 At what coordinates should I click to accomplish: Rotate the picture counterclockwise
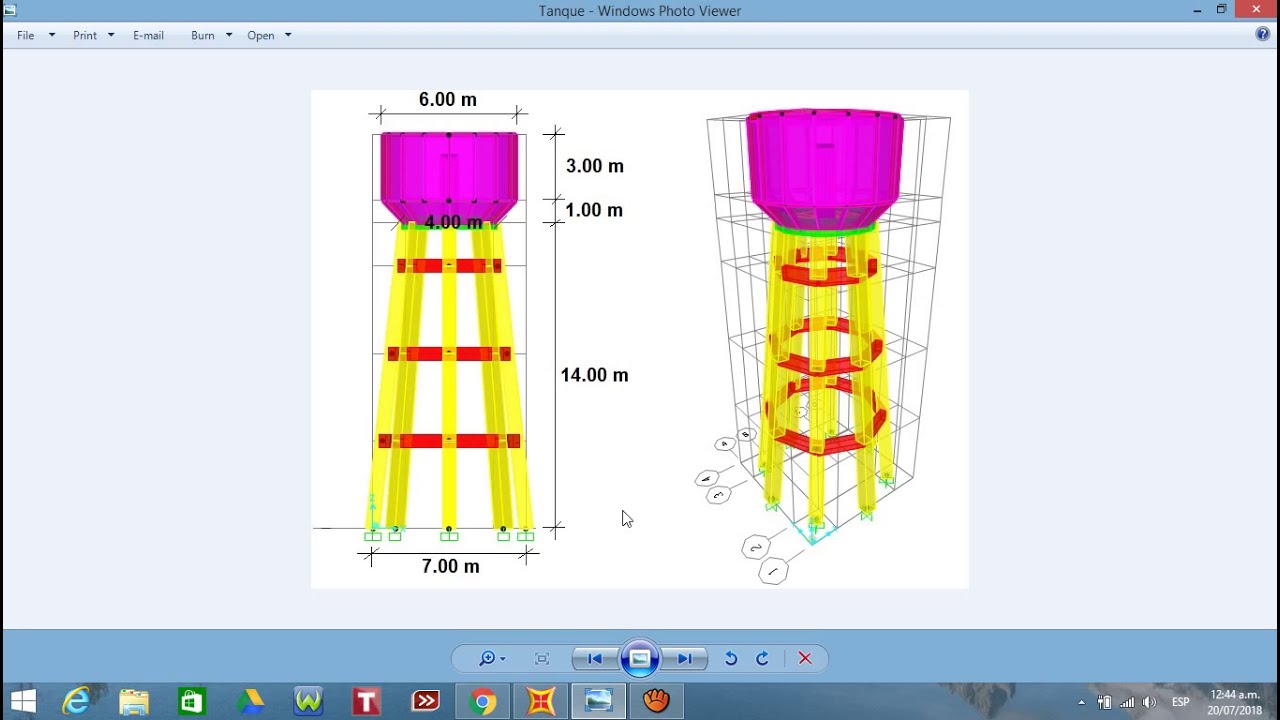coord(731,658)
